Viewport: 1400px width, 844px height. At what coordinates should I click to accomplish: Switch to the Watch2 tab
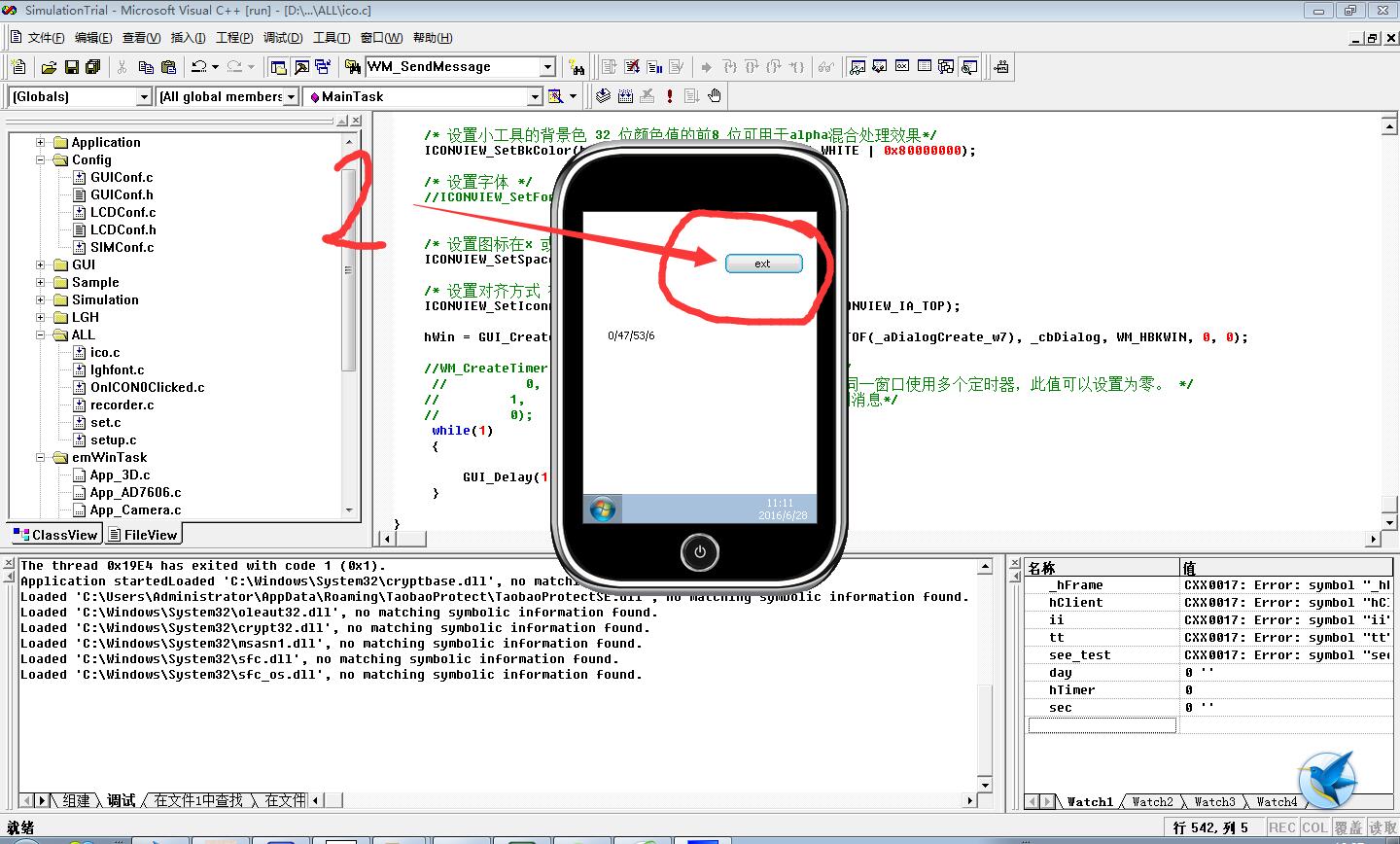[1152, 802]
